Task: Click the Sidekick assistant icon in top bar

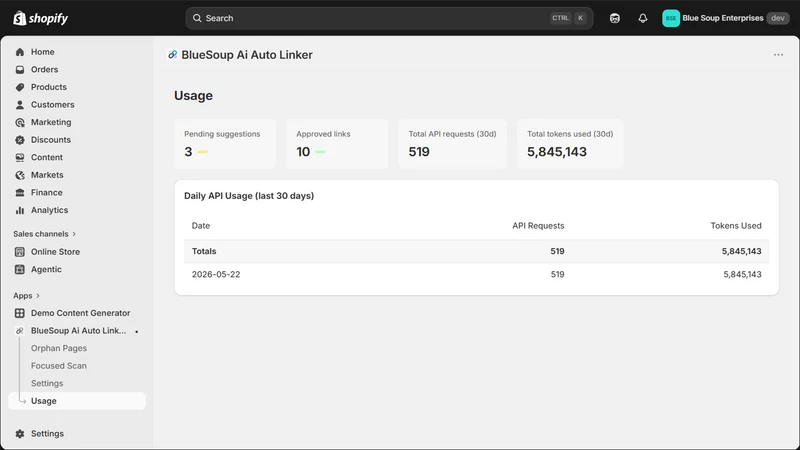Action: coord(614,18)
